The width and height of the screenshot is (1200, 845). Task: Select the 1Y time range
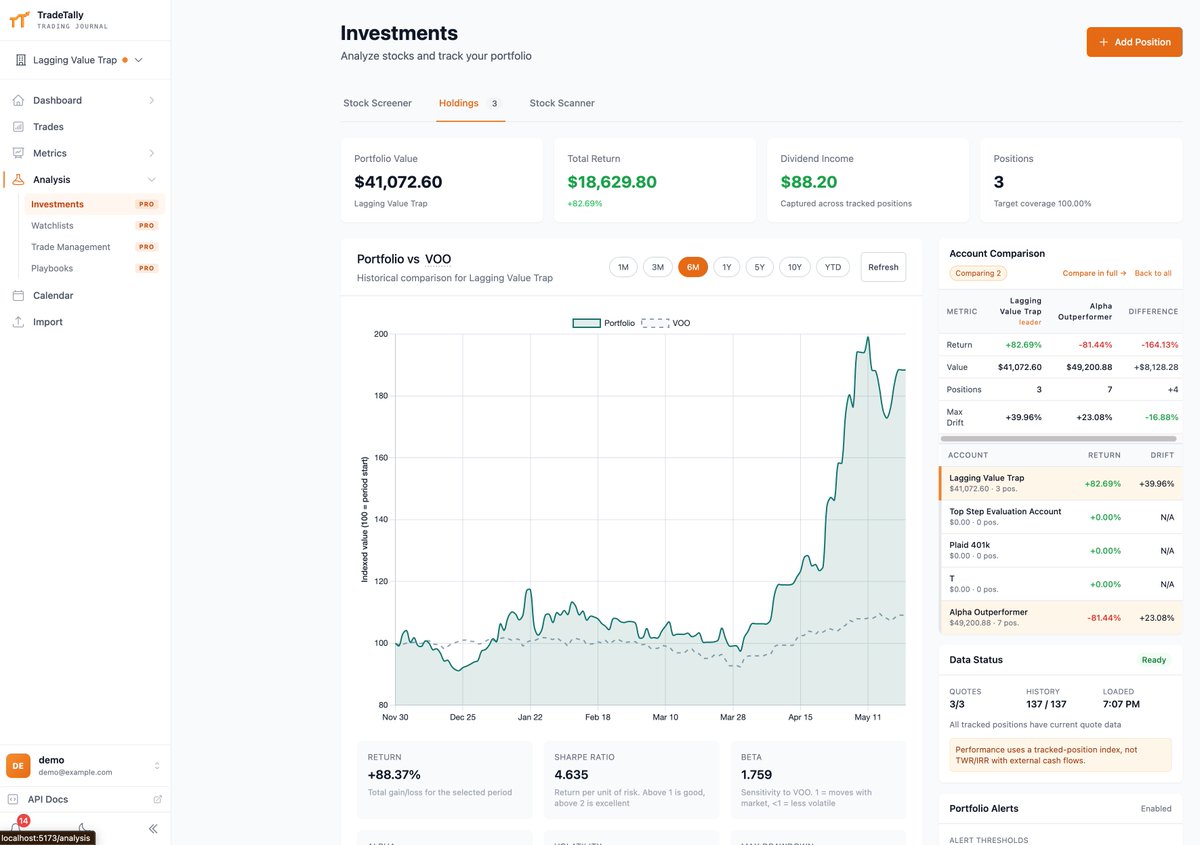[x=727, y=267]
